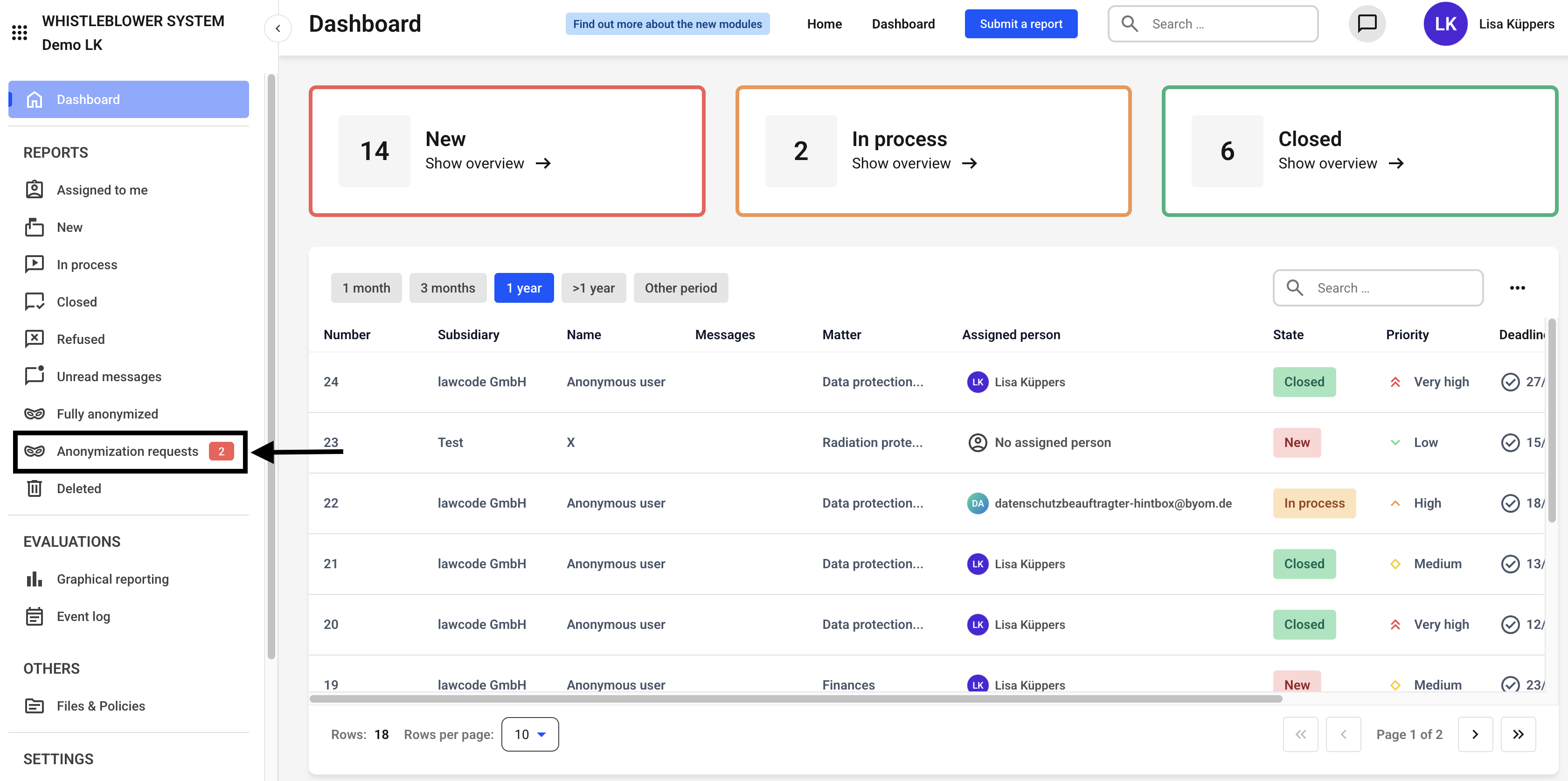Viewport: 1568px width, 781px height.
Task: Open the Rows per page dropdown
Action: [x=529, y=734]
